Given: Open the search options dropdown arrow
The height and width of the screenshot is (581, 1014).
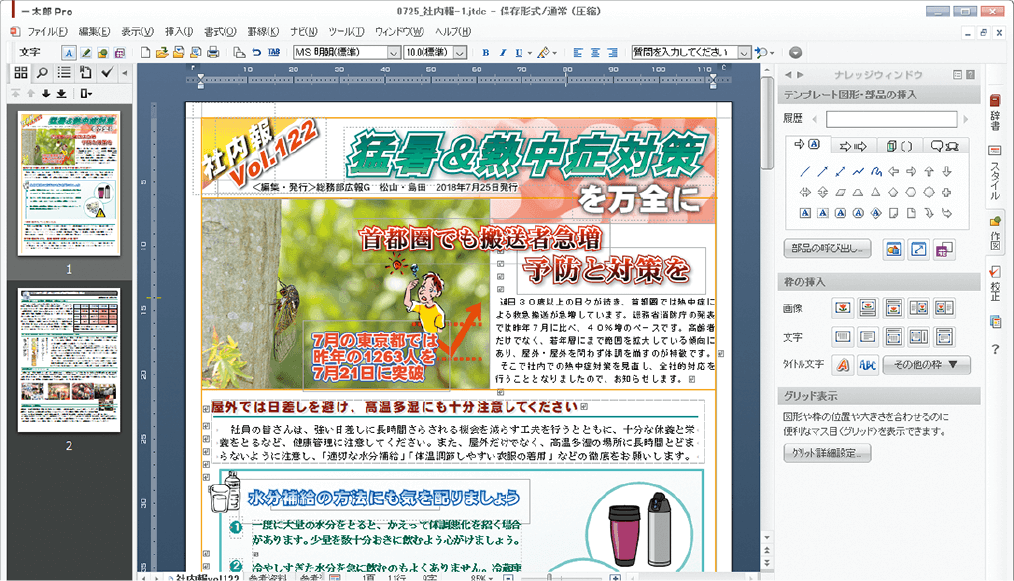Looking at the screenshot, I should coord(772,53).
